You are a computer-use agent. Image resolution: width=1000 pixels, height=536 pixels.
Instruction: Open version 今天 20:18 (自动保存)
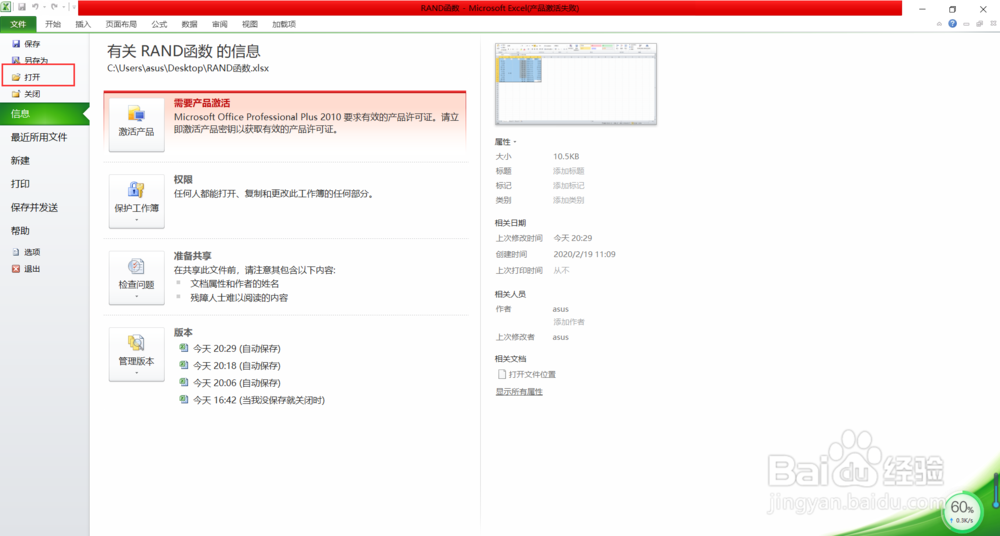230,366
